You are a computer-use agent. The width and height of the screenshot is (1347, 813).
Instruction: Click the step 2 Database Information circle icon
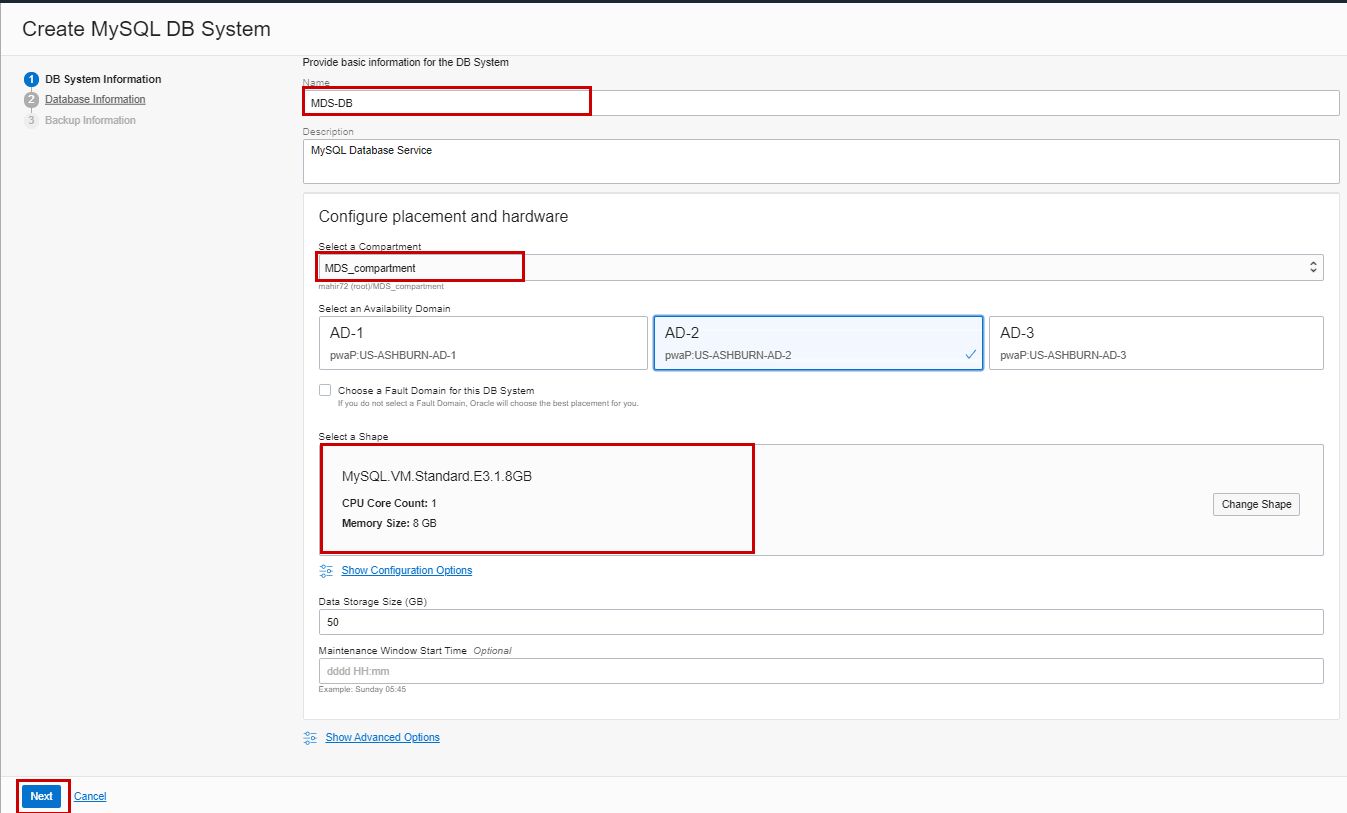31,99
